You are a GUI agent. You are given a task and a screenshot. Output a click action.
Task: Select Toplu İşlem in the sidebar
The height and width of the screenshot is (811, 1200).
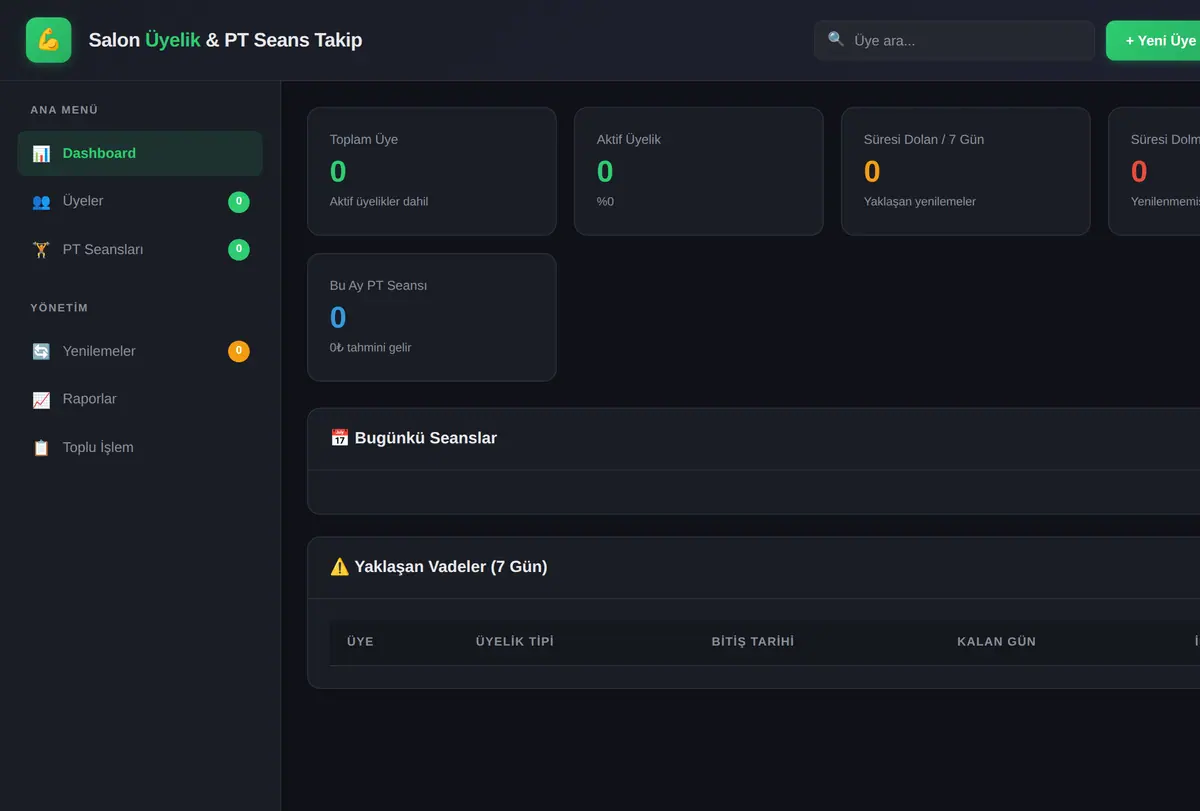(140, 447)
